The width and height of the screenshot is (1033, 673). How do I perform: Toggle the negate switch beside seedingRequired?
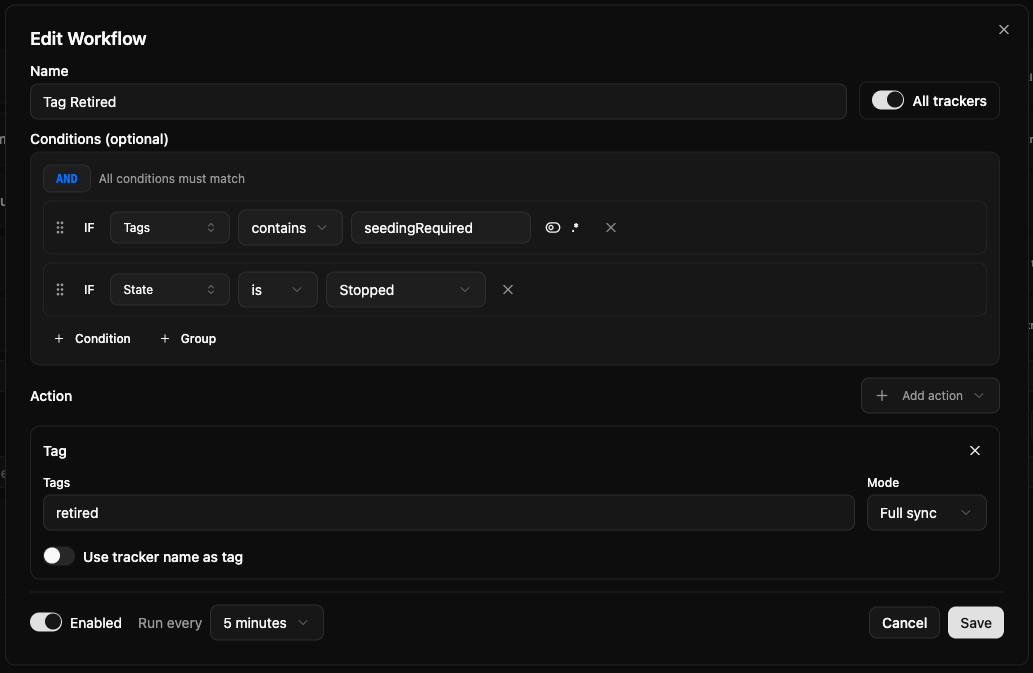pos(553,228)
